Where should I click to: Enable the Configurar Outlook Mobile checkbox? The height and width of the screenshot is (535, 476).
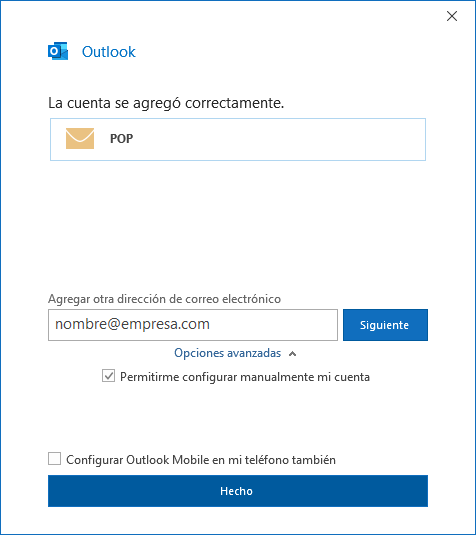(x=55, y=459)
